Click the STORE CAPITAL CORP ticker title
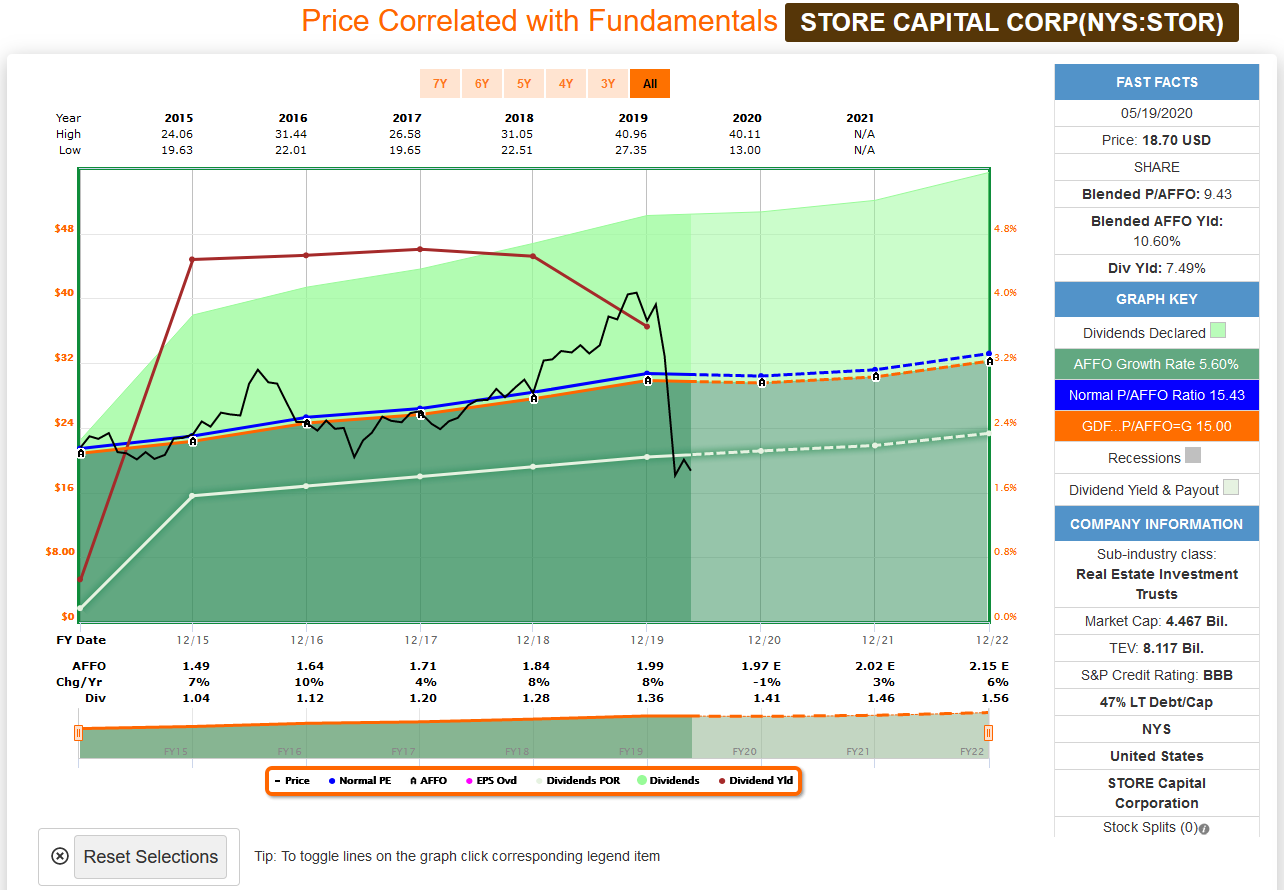1284x890 pixels. (x=1012, y=22)
